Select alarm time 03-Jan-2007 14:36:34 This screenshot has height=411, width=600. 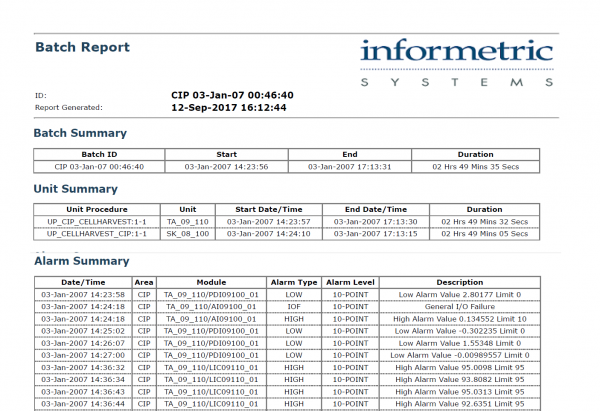[x=83, y=380]
